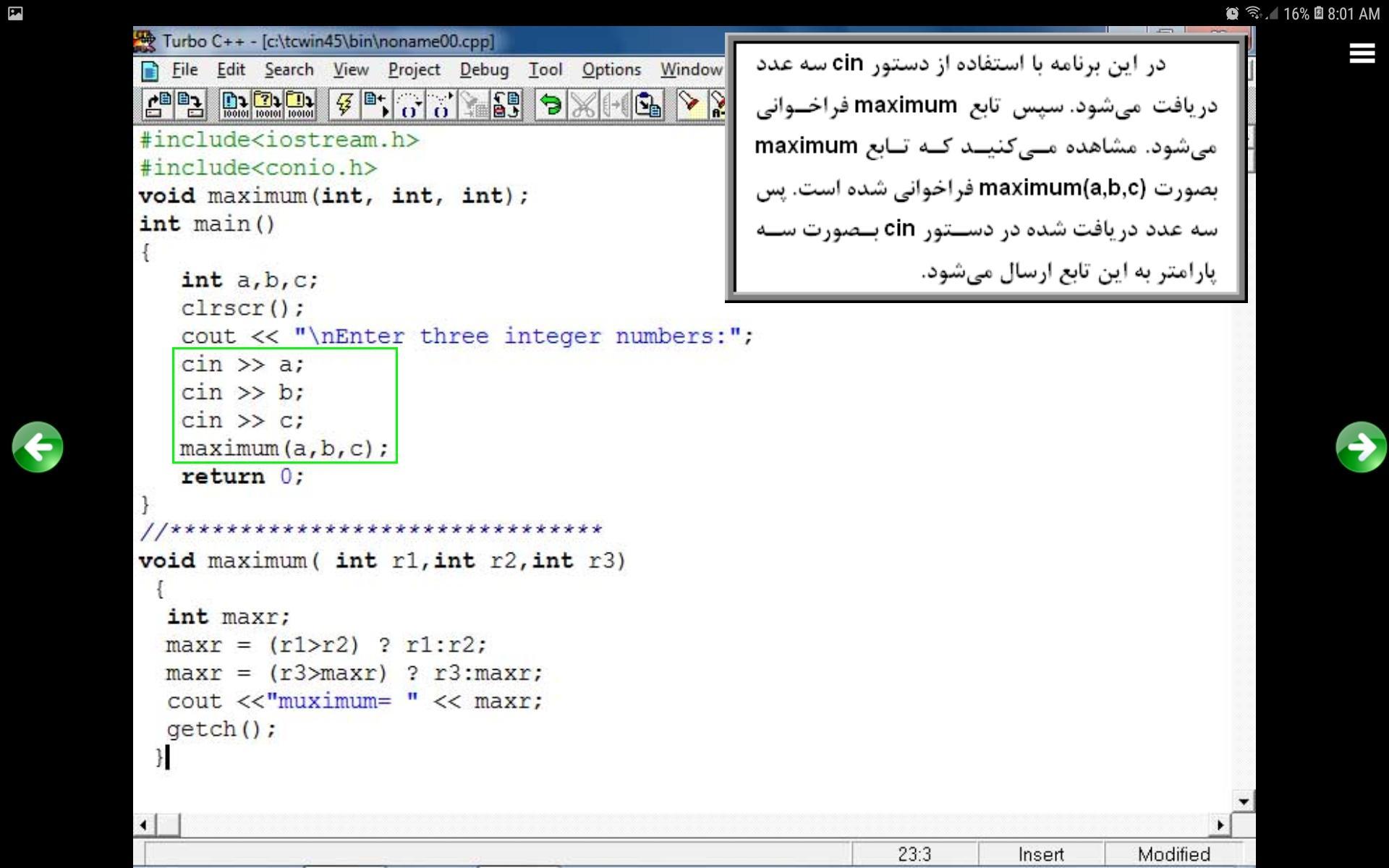The width and height of the screenshot is (1389, 868).
Task: Open the Options menu
Action: click(x=611, y=70)
